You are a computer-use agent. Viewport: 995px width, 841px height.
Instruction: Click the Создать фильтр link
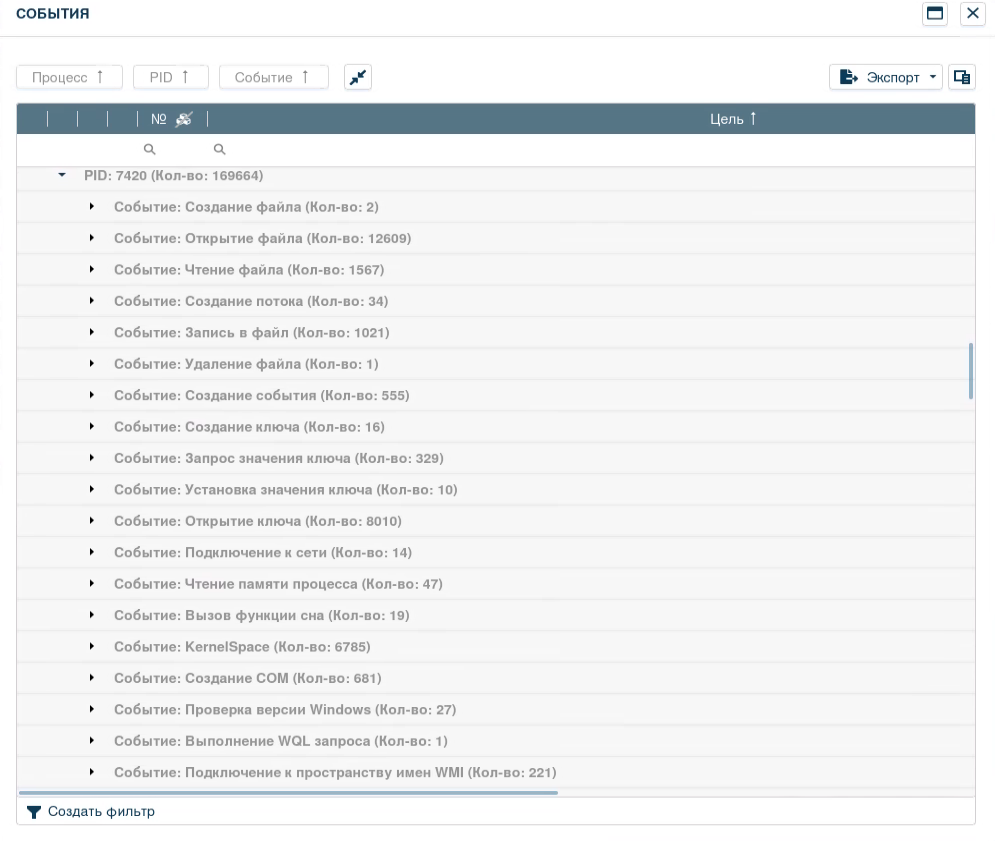click(x=101, y=812)
